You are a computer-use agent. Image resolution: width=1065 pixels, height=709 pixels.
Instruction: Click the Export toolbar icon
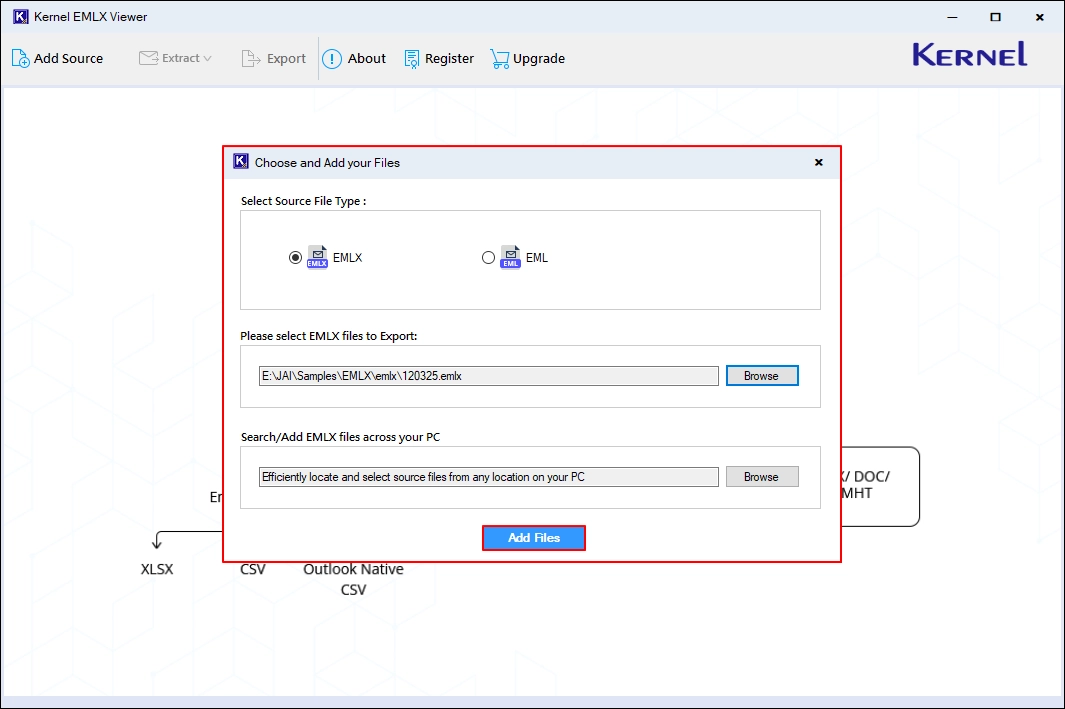tap(251, 58)
